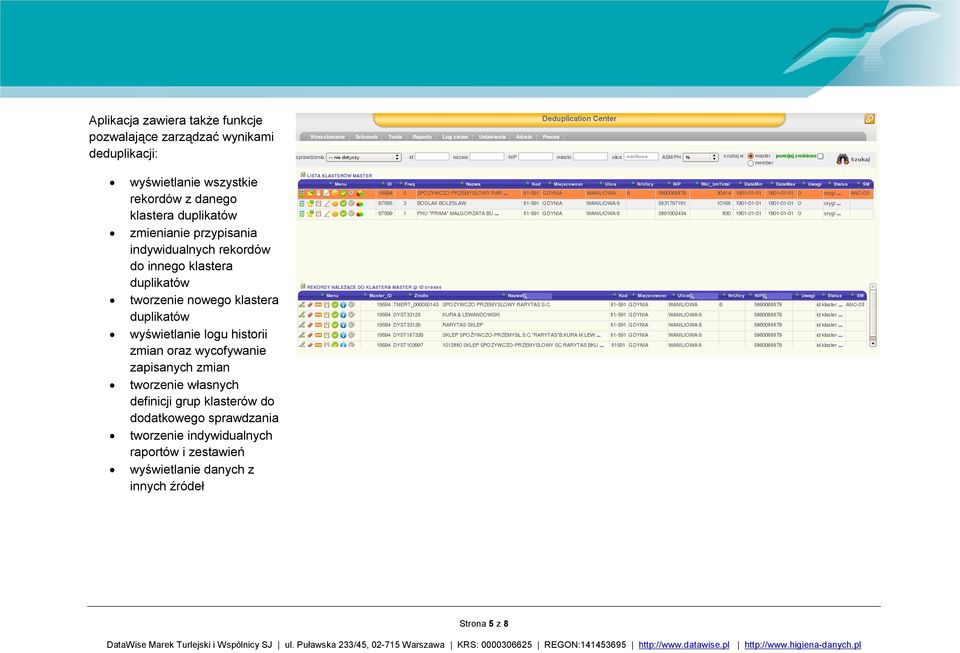This screenshot has height=653, width=960.
Task: Click the edit pen icon in DYST187326 row
Action: [302, 335]
